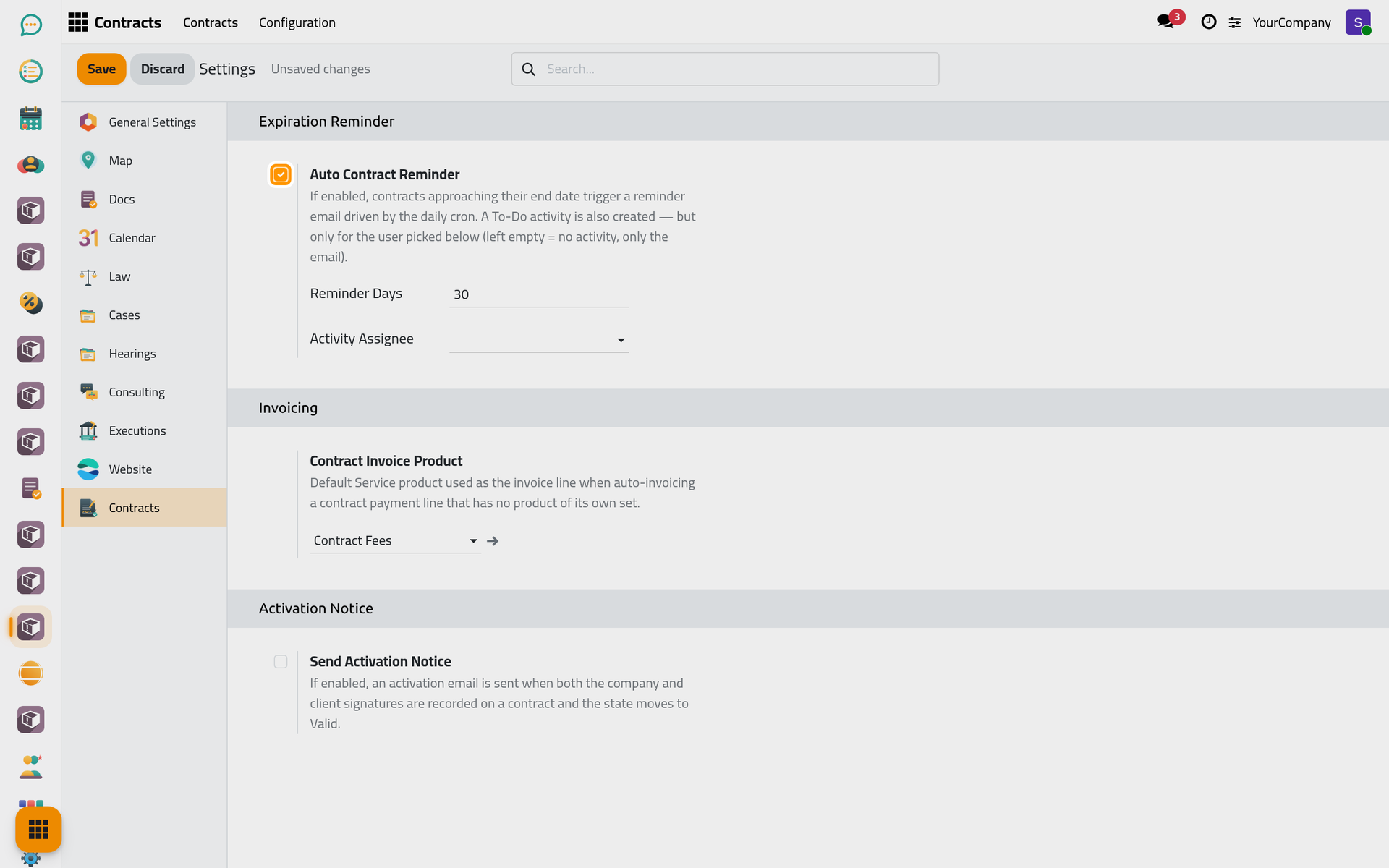
Task: Open the Docs document icon in left dock
Action: point(30,488)
